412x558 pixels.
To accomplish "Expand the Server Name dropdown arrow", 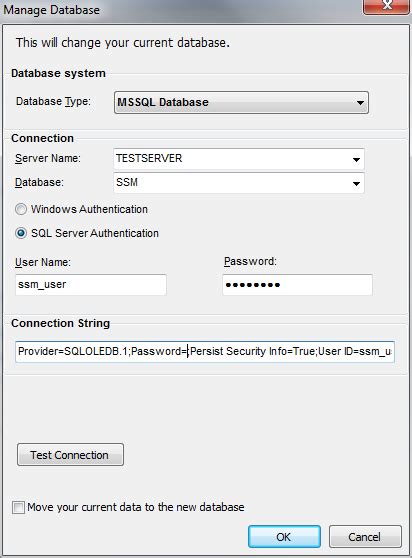I will click(x=356, y=159).
